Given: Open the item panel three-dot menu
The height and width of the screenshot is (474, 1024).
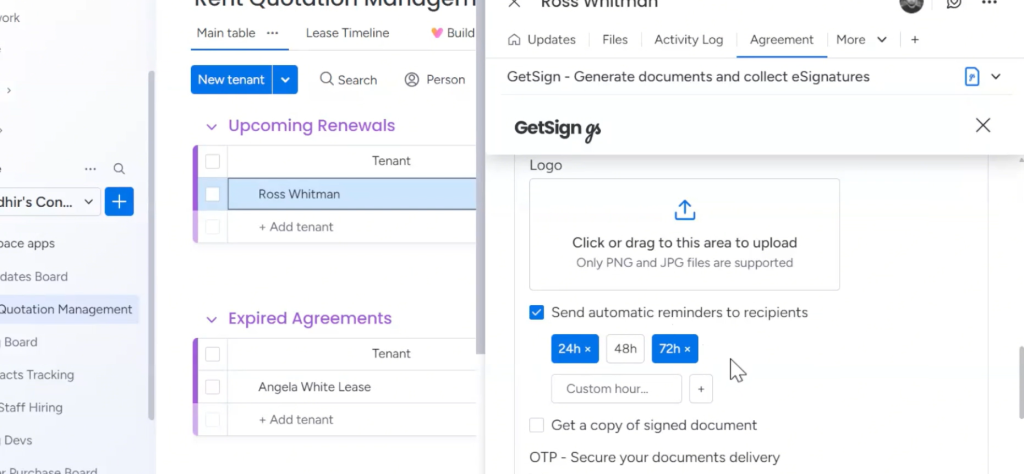Looking at the screenshot, I should pos(989,3).
